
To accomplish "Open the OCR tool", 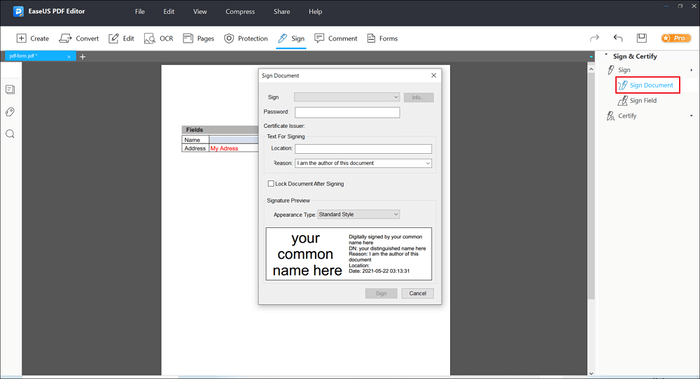I will point(158,38).
